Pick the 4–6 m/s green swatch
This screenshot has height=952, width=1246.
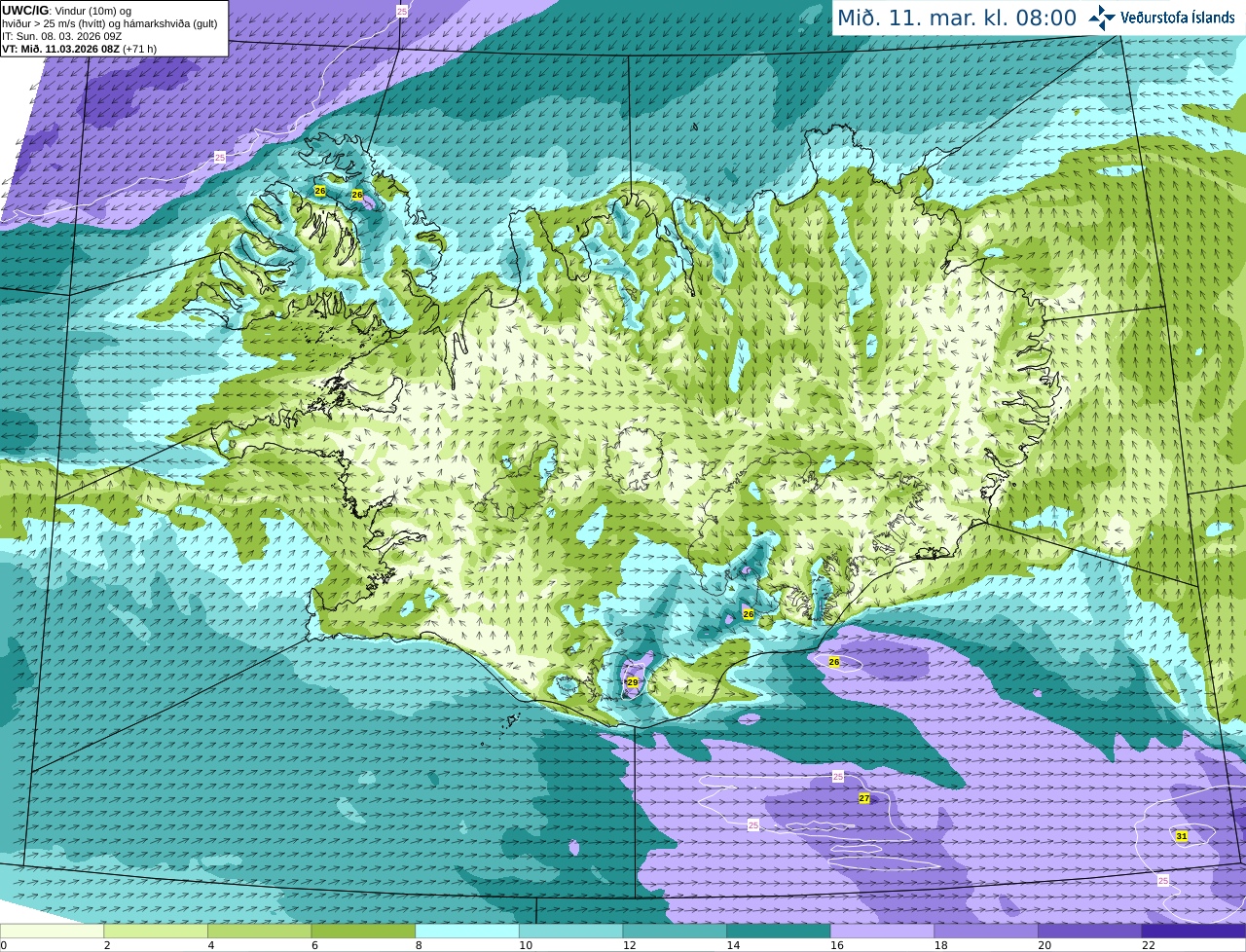click(x=259, y=931)
